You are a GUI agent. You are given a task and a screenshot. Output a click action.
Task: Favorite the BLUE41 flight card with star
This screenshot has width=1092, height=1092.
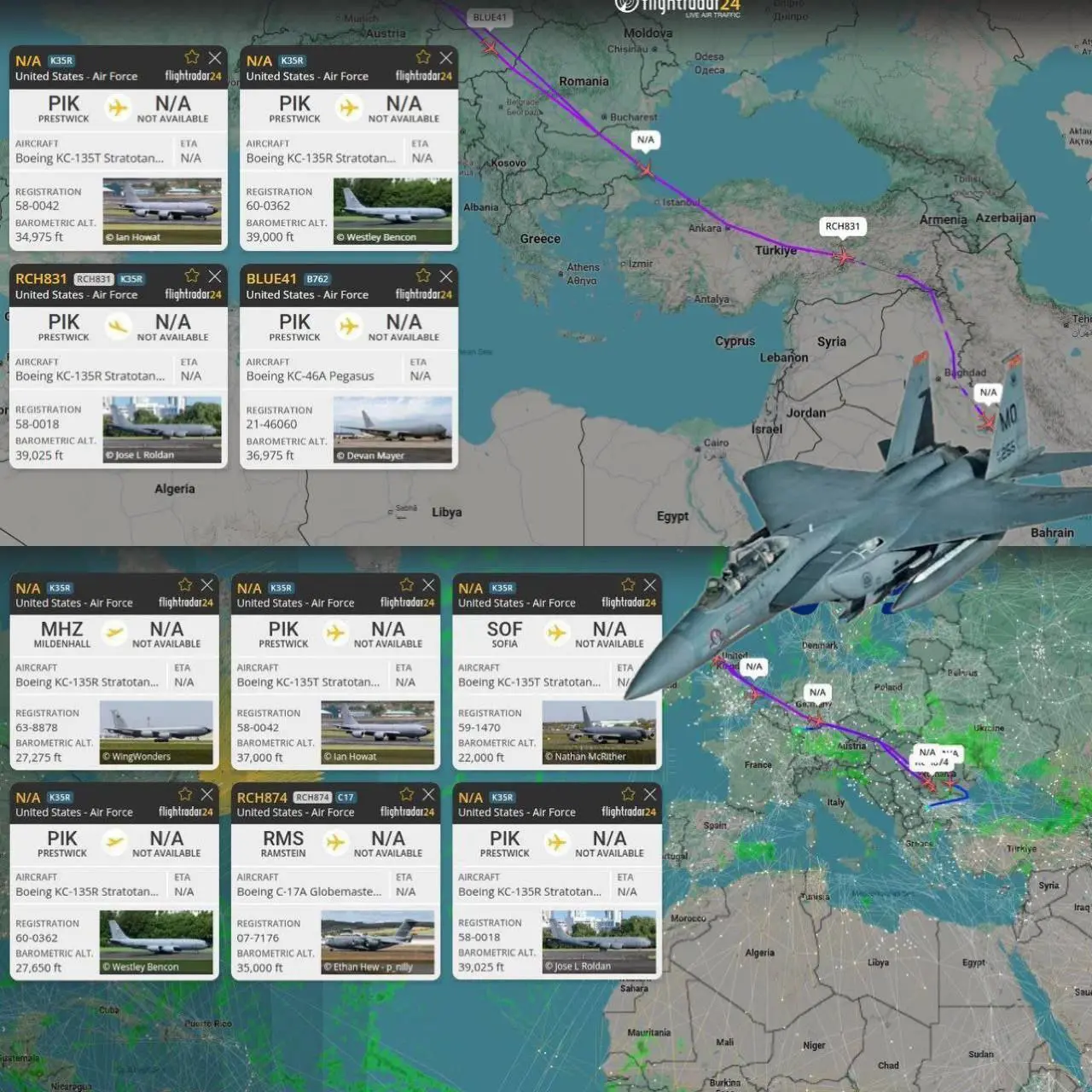pyautogui.click(x=423, y=276)
